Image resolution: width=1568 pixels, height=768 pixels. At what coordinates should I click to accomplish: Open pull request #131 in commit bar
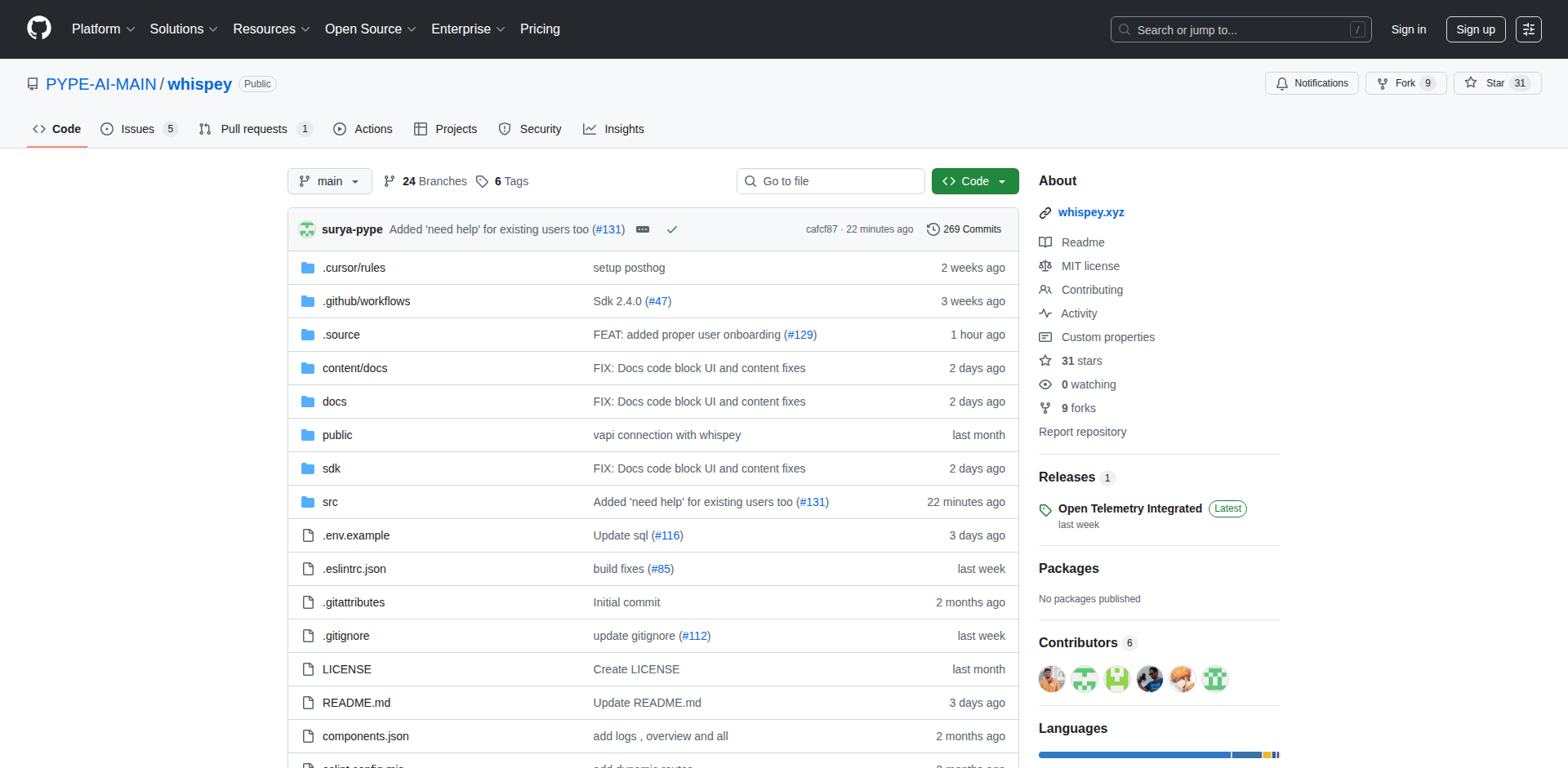pyautogui.click(x=608, y=229)
